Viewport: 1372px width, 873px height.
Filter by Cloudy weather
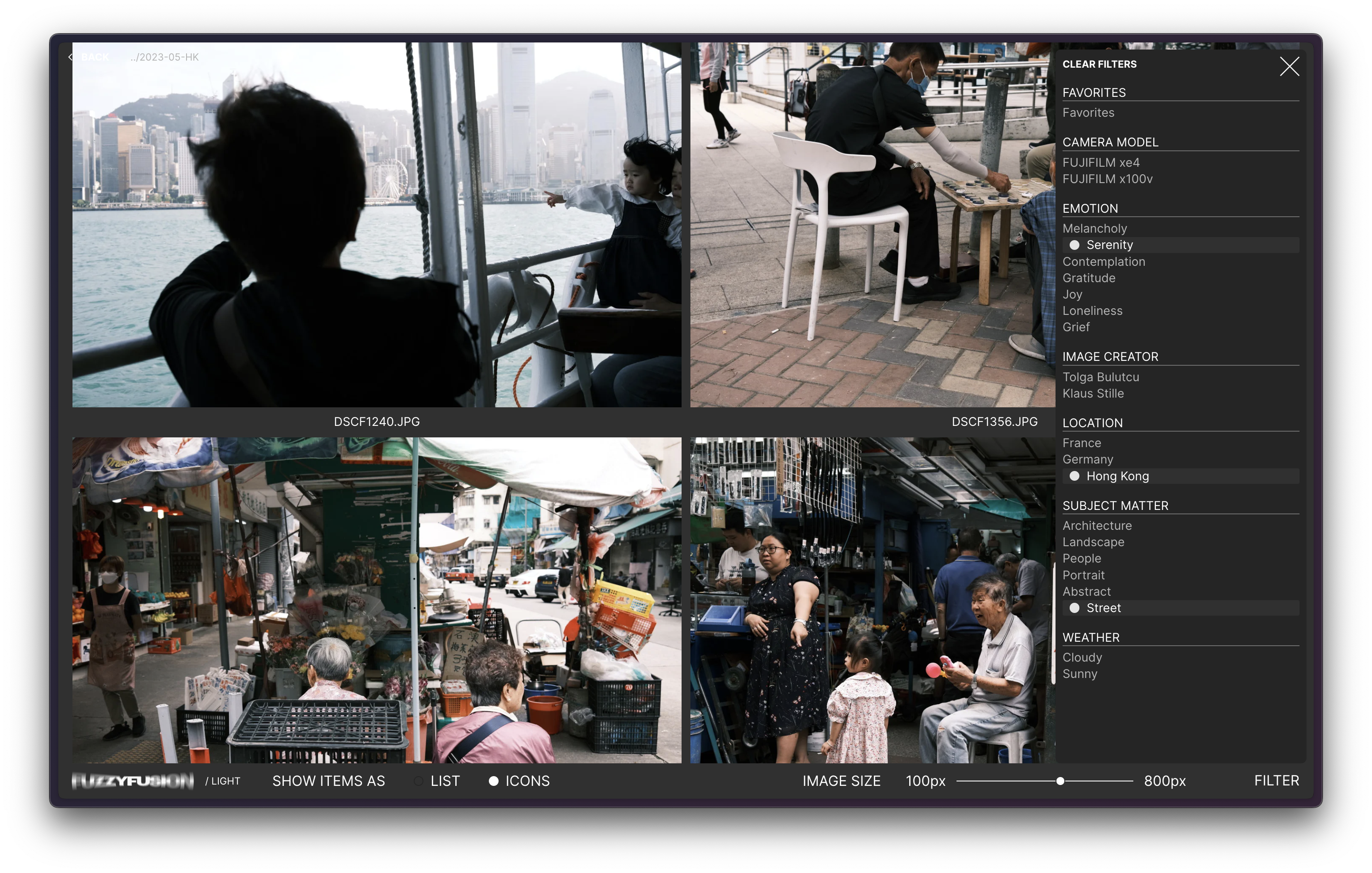(1082, 658)
